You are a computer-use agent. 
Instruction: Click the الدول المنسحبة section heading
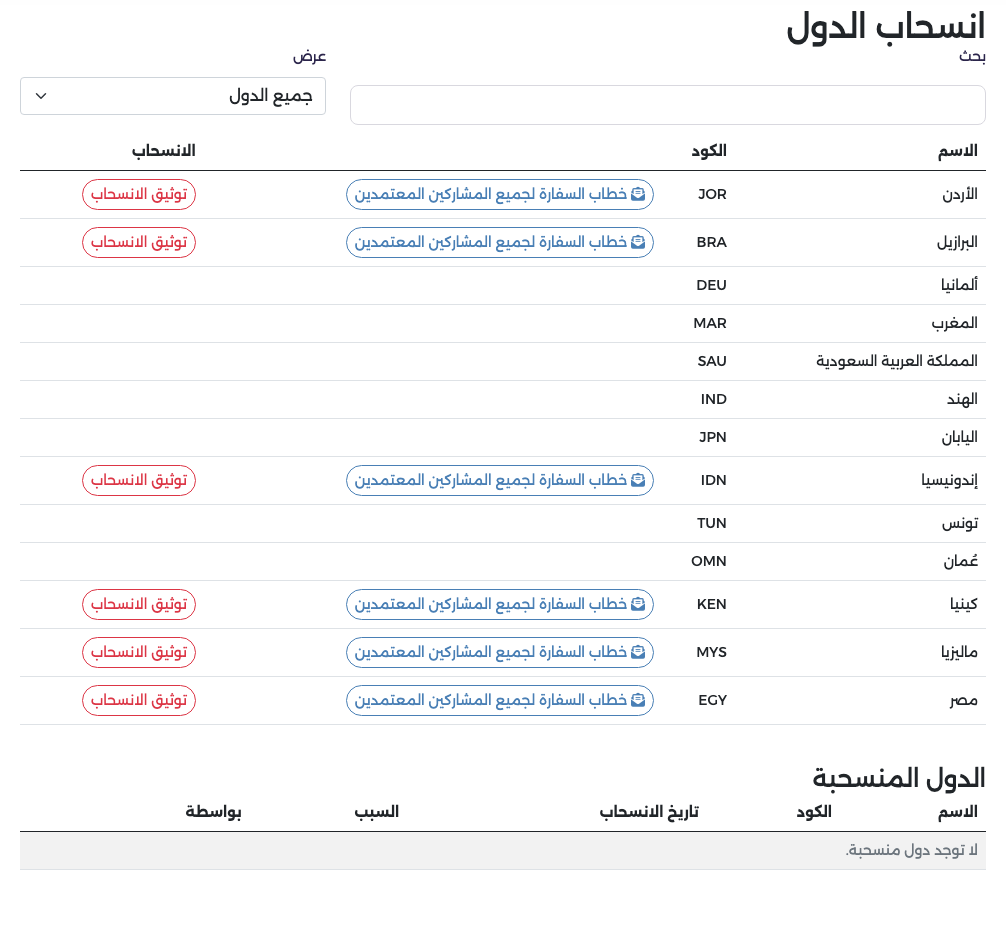point(899,778)
